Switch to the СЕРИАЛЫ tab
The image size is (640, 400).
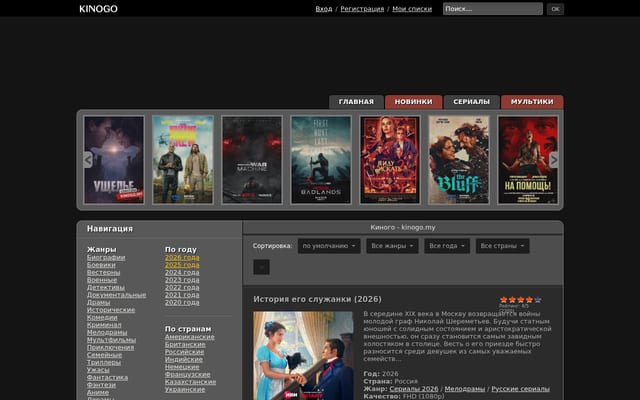tap(471, 102)
